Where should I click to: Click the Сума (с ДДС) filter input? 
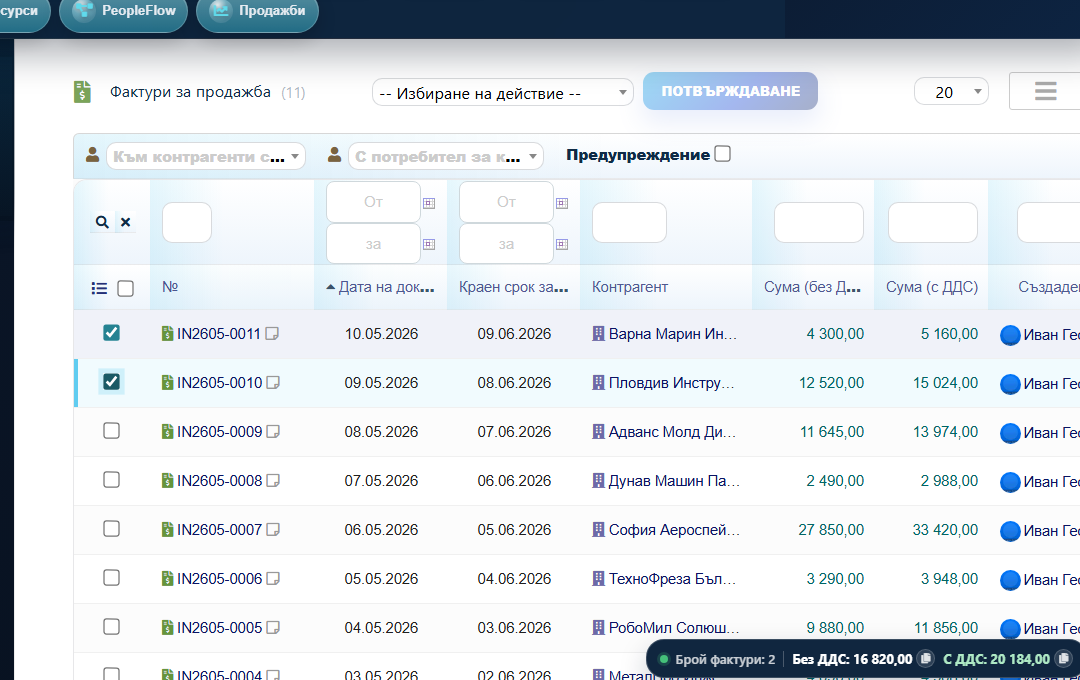(933, 222)
